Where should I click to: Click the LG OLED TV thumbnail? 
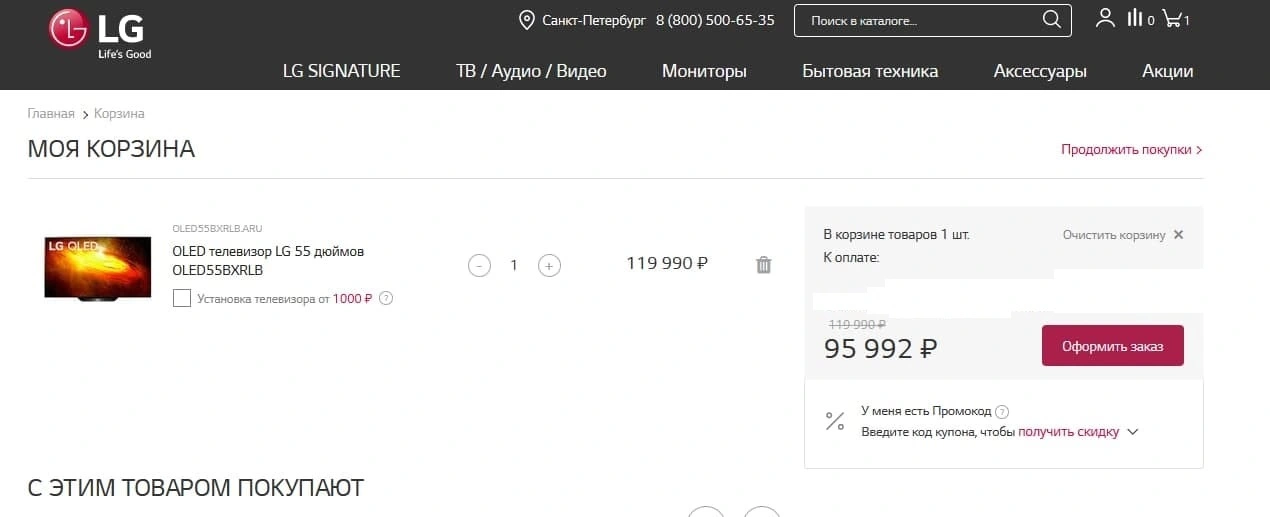[97, 267]
